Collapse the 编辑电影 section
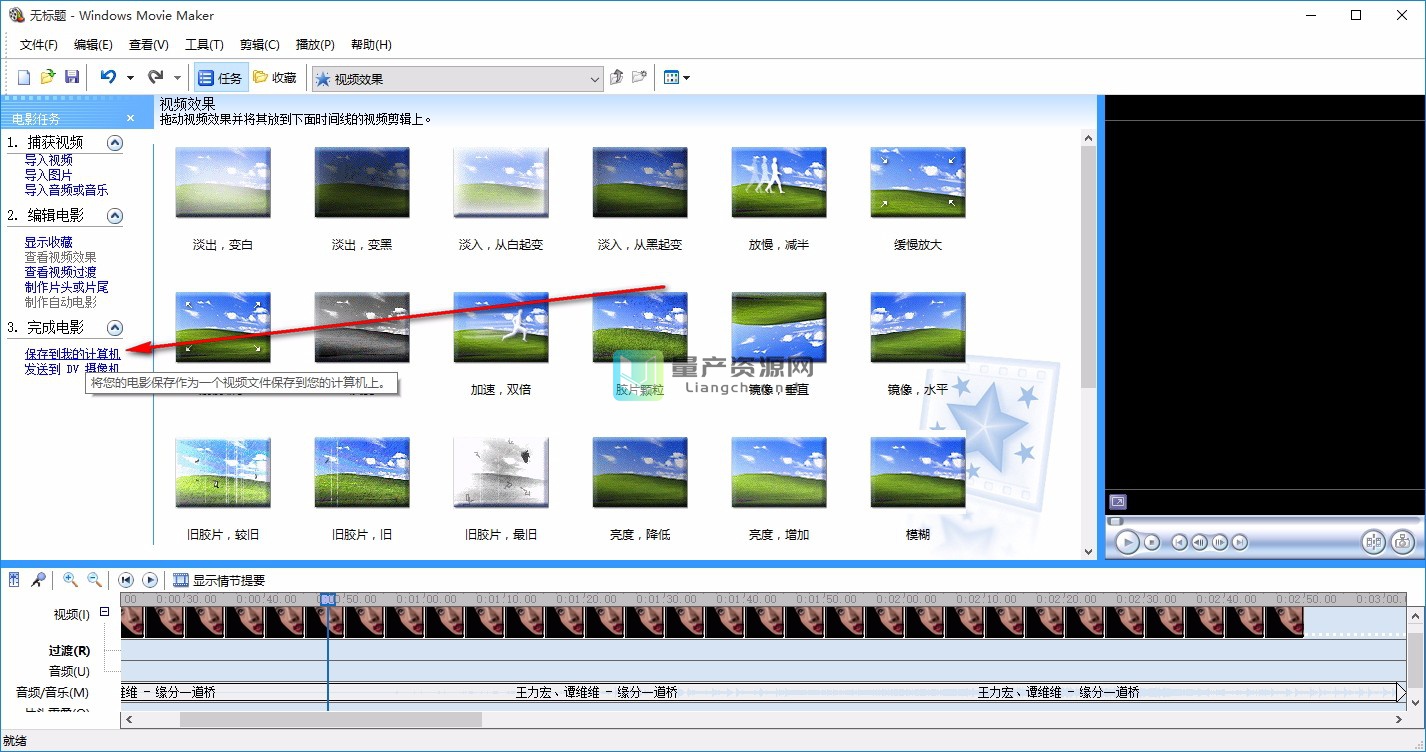 tap(115, 215)
